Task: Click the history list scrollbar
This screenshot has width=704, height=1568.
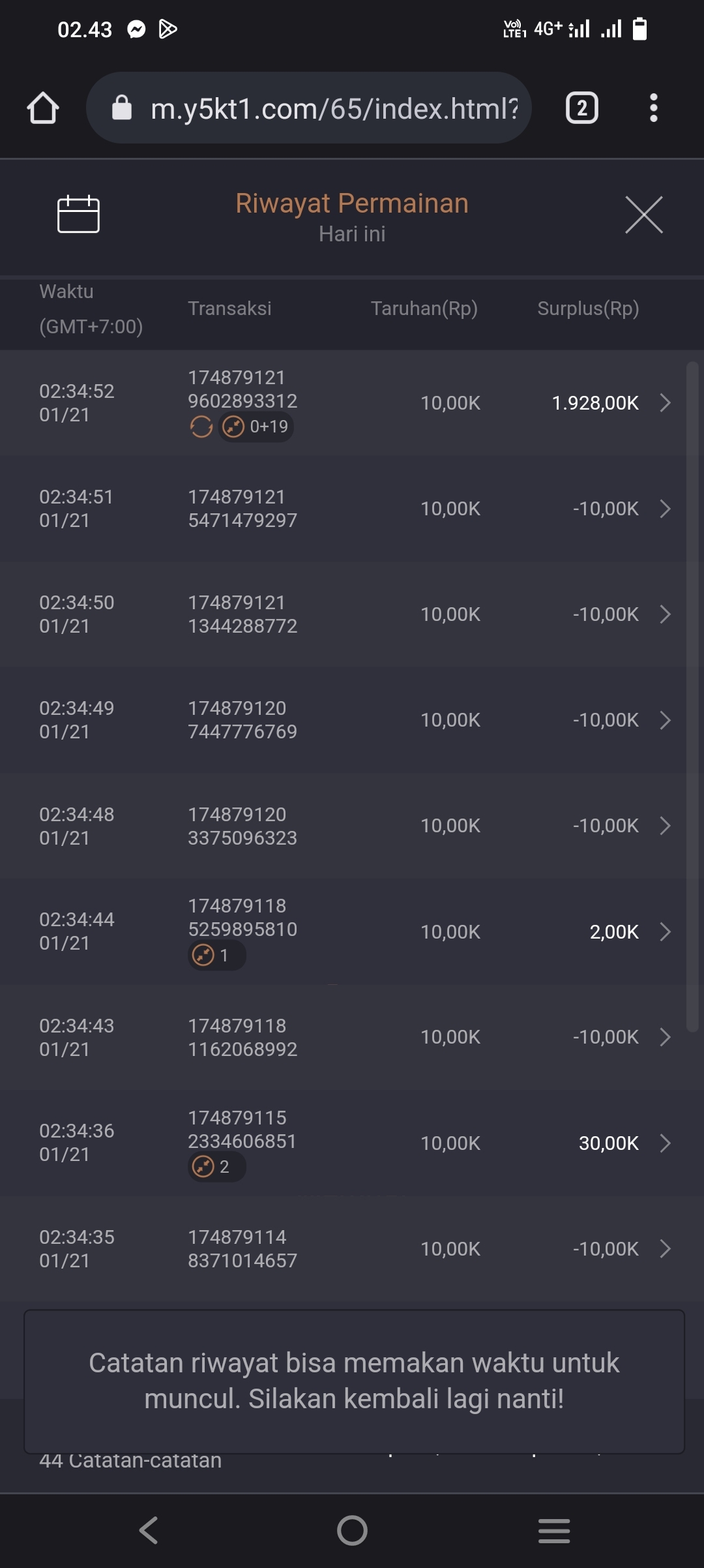Action: click(x=692, y=695)
